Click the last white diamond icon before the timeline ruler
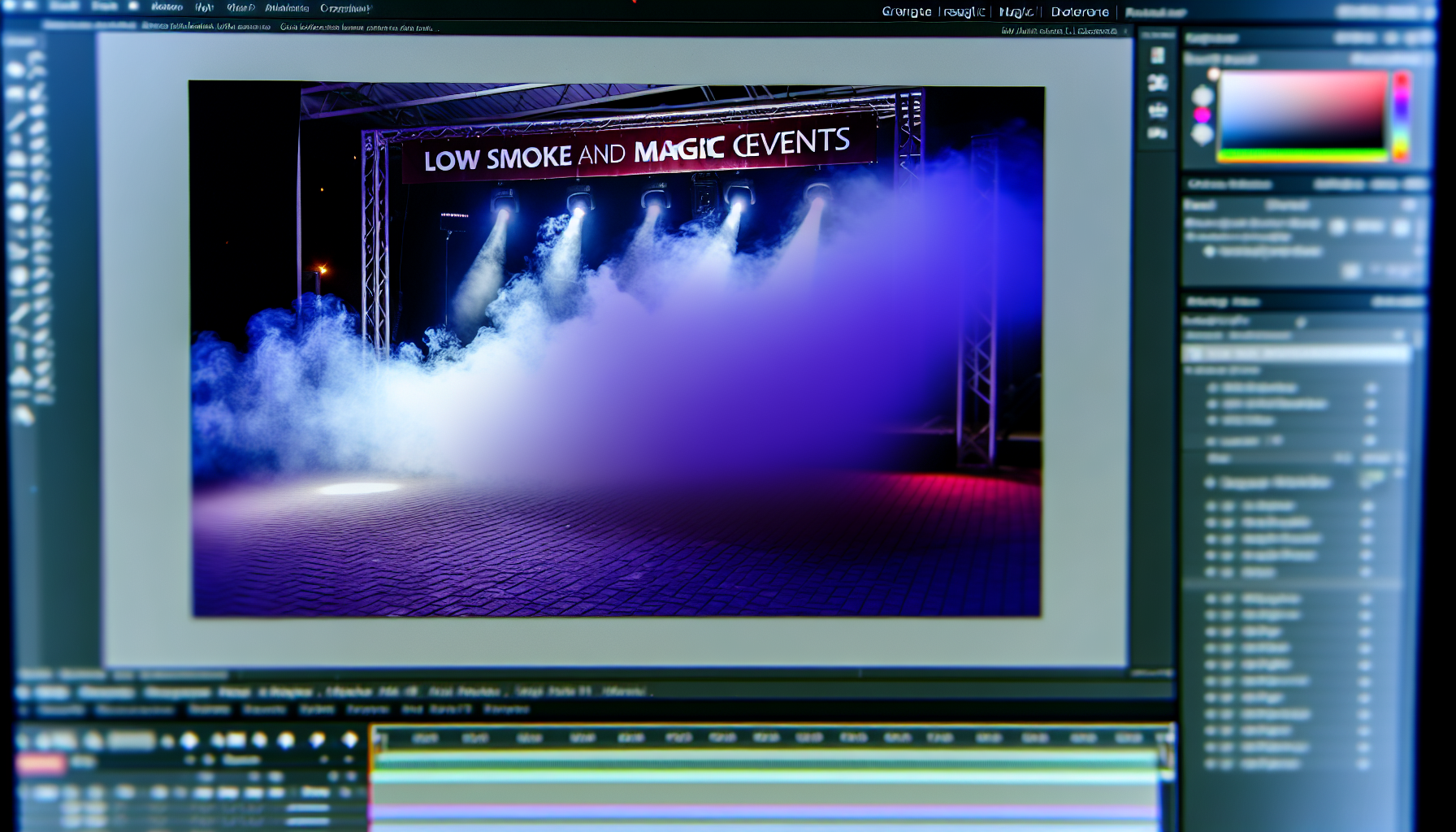Image resolution: width=1456 pixels, height=832 pixels. coord(350,739)
